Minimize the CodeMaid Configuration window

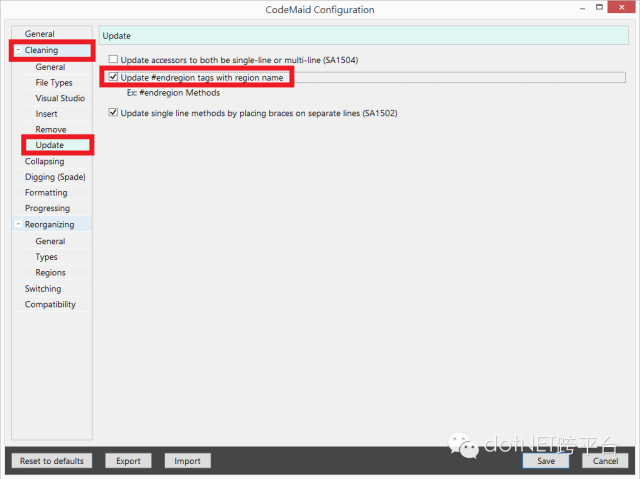[x=582, y=8]
